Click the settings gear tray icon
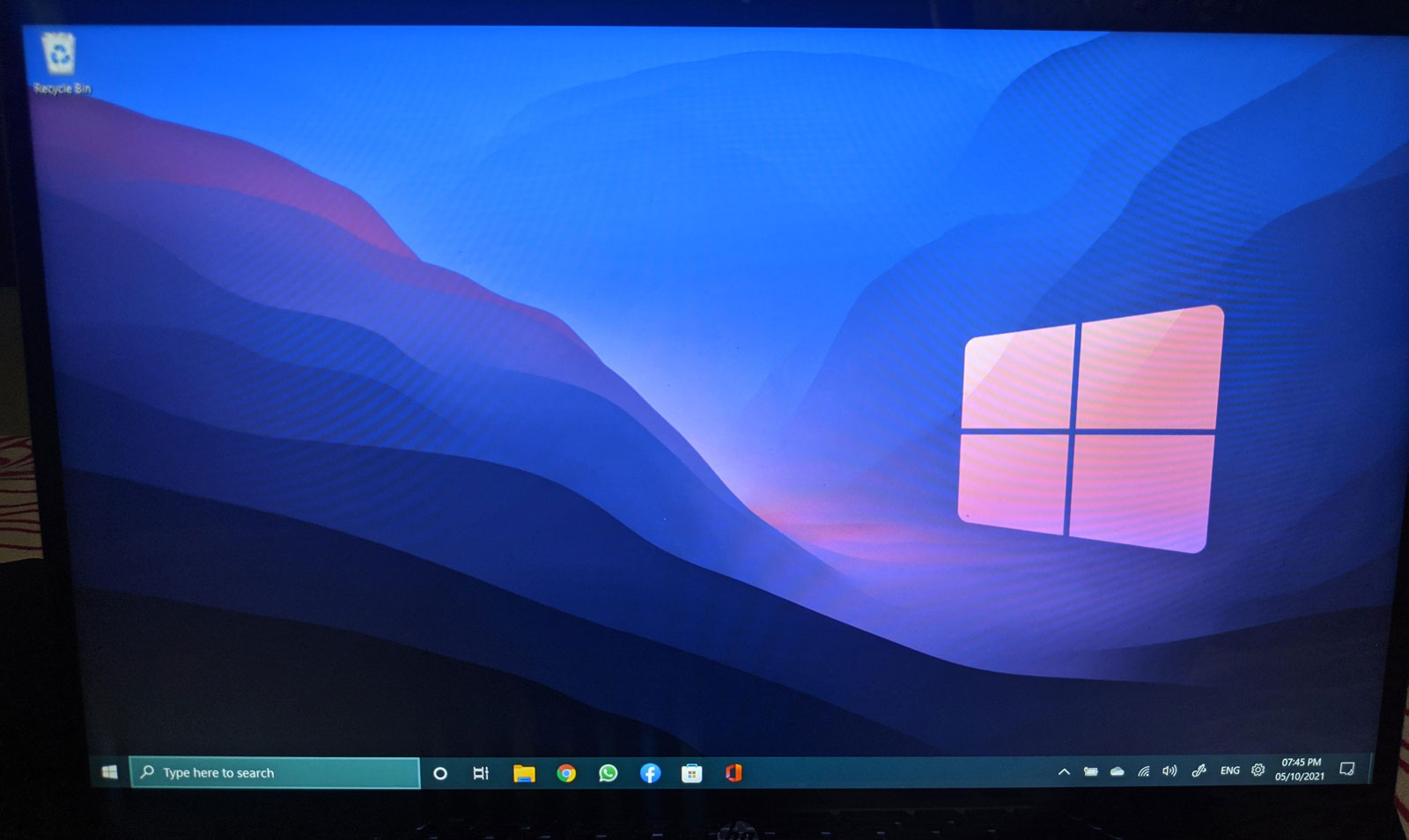The width and height of the screenshot is (1409, 840). pos(1258,770)
